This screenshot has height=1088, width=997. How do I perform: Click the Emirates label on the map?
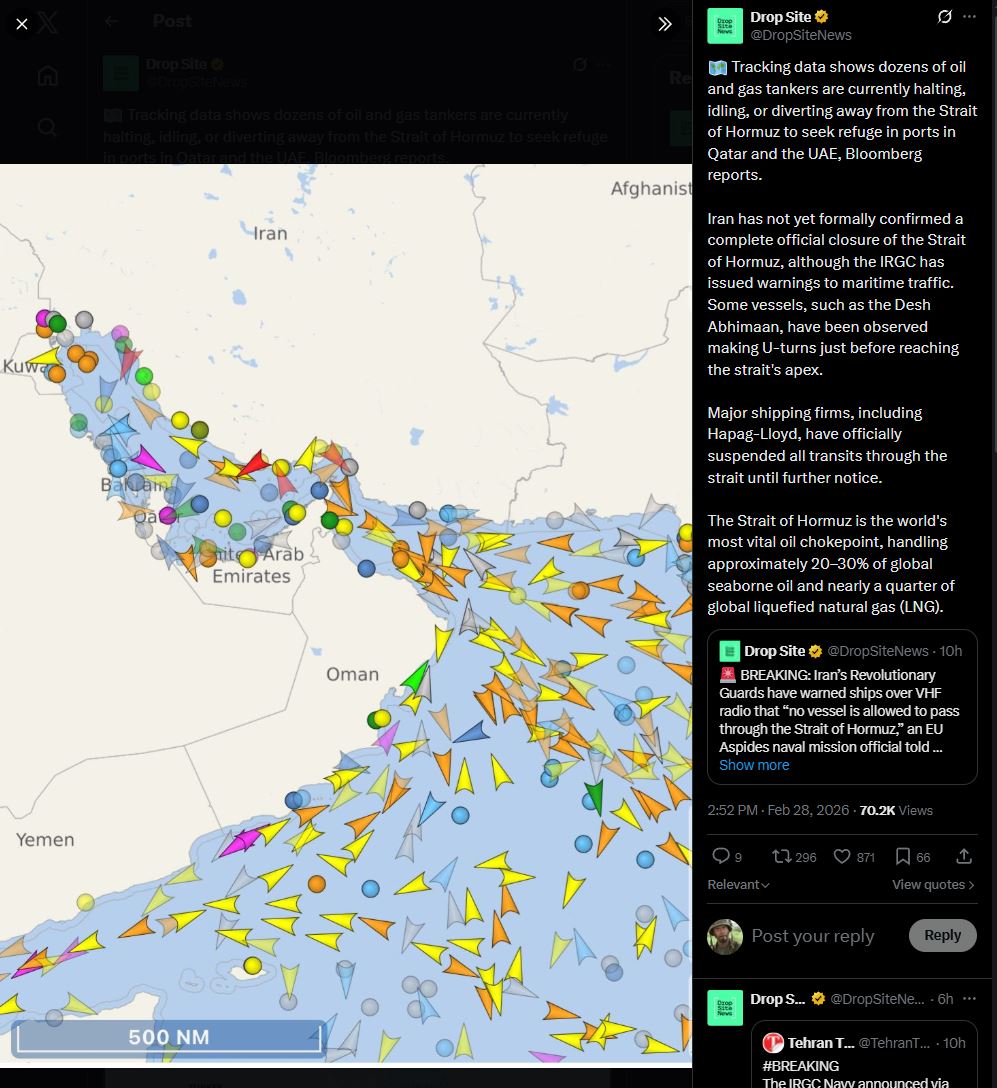[251, 577]
